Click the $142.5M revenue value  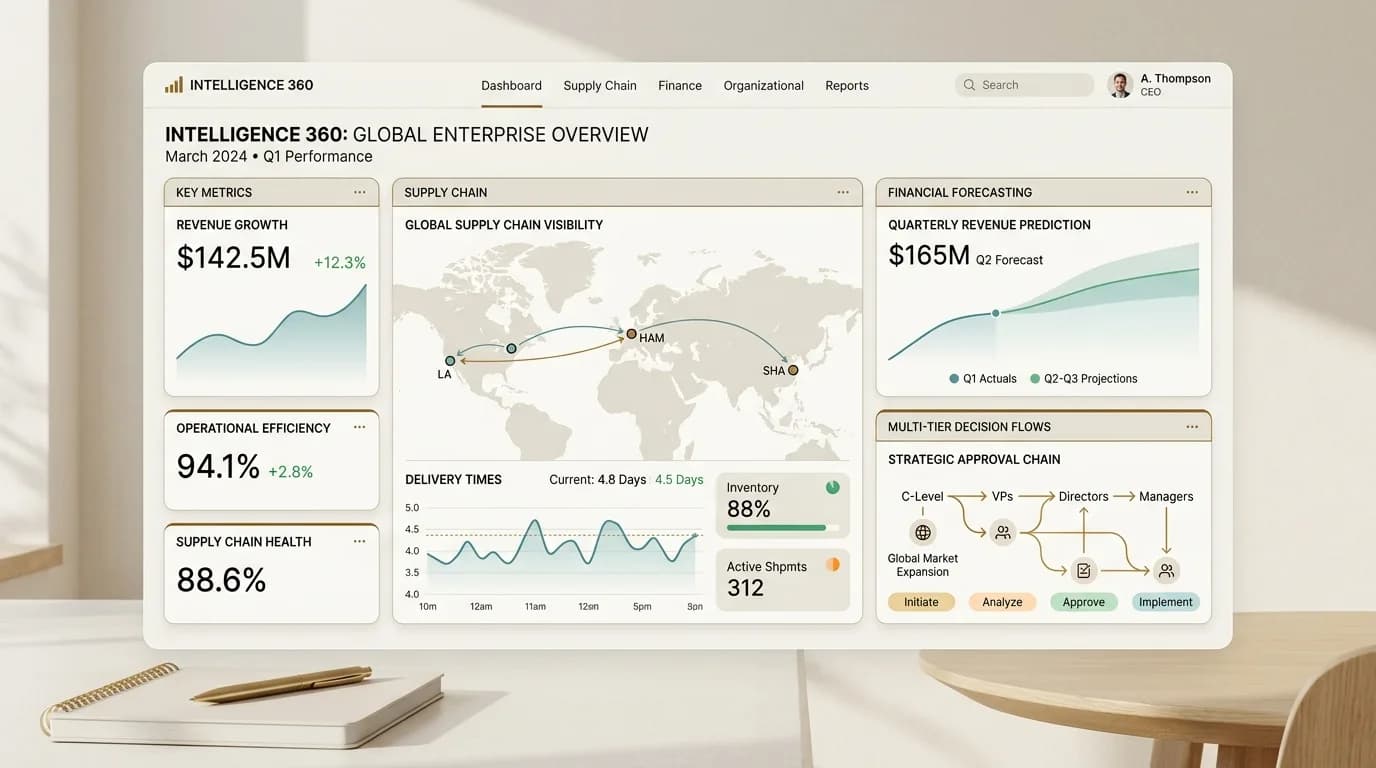(x=233, y=258)
